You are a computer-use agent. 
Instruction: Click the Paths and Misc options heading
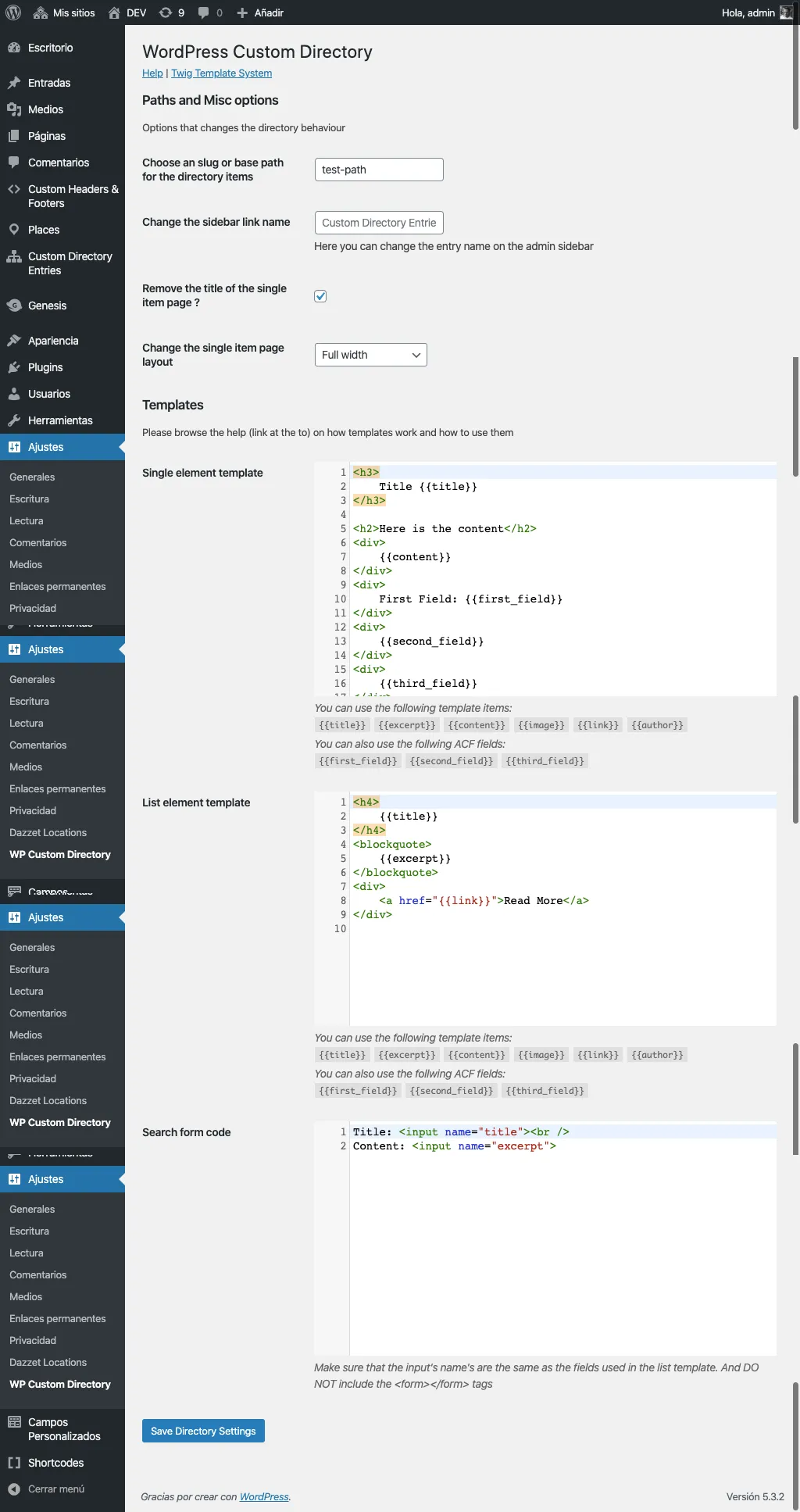tap(210, 100)
